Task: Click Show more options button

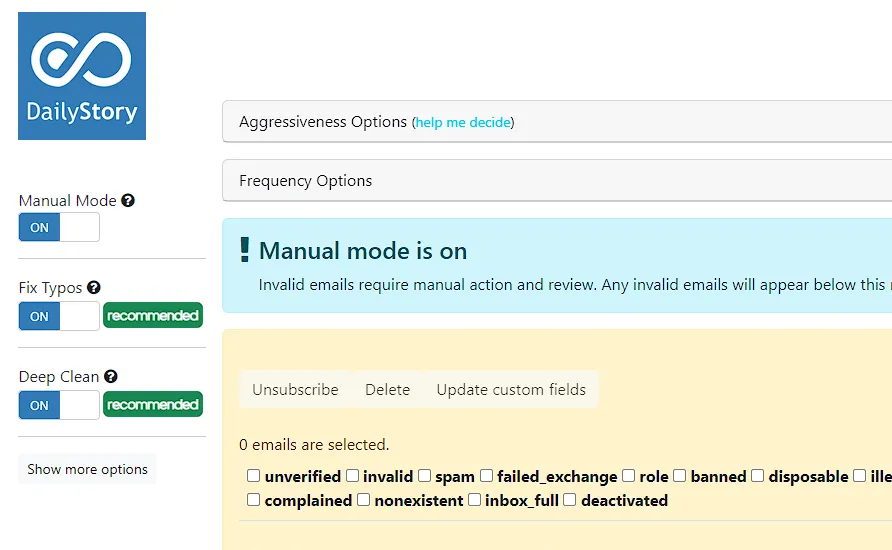Action: [x=87, y=469]
